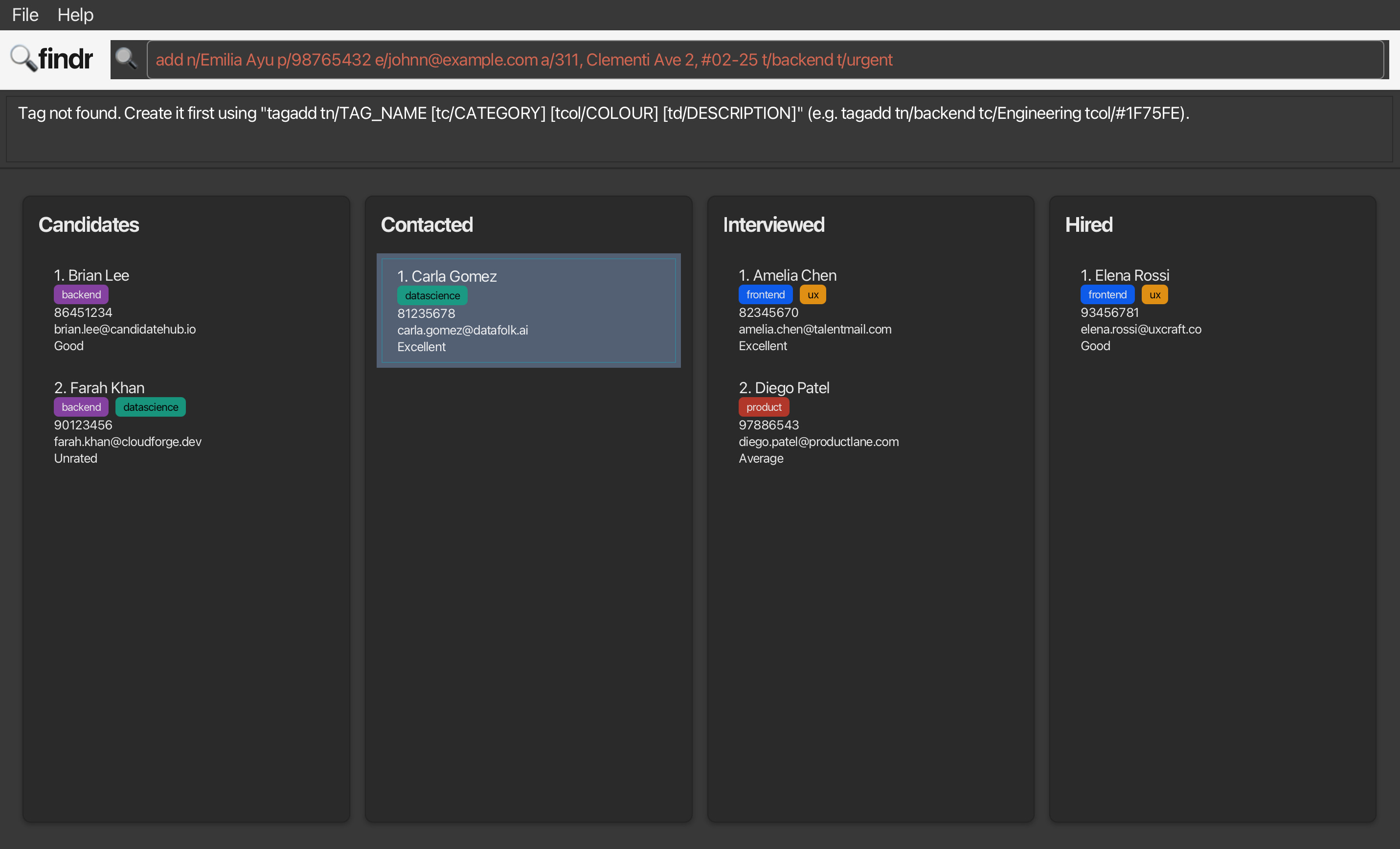Click Farah Khan's backend tag
The height and width of the screenshot is (849, 1400).
coord(81,407)
